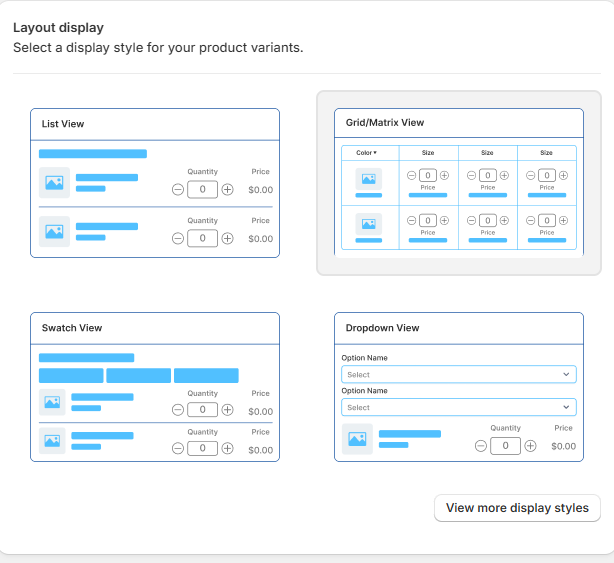The image size is (614, 563).
Task: Click minus in Grid second row, first Size column
Action: [412, 220]
